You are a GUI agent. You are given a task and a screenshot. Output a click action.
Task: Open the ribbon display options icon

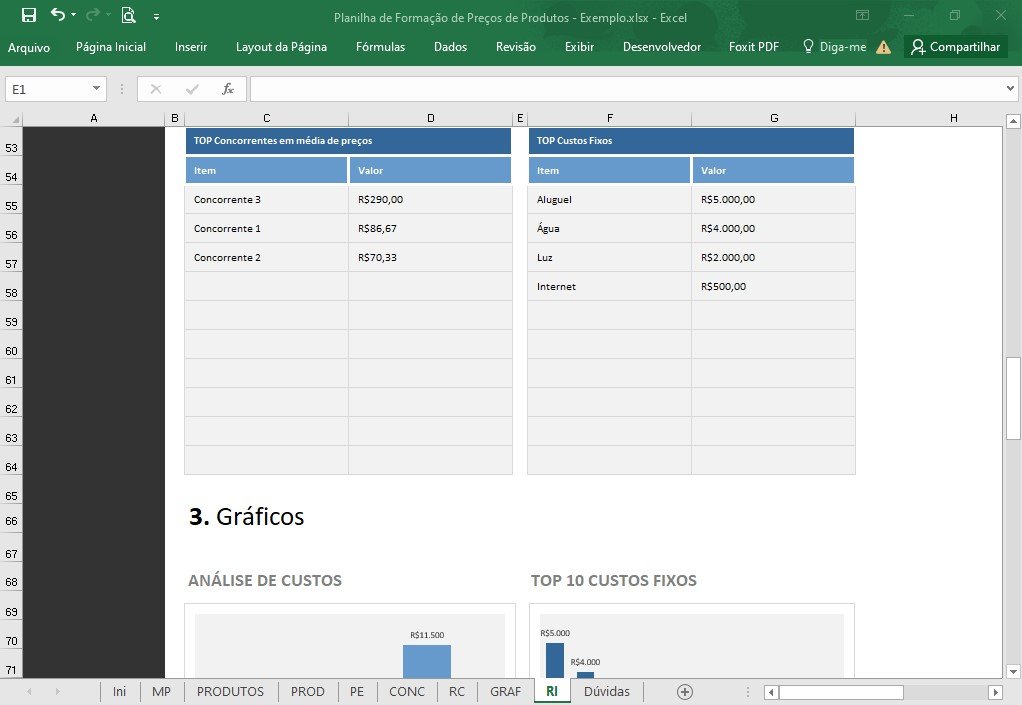point(862,15)
